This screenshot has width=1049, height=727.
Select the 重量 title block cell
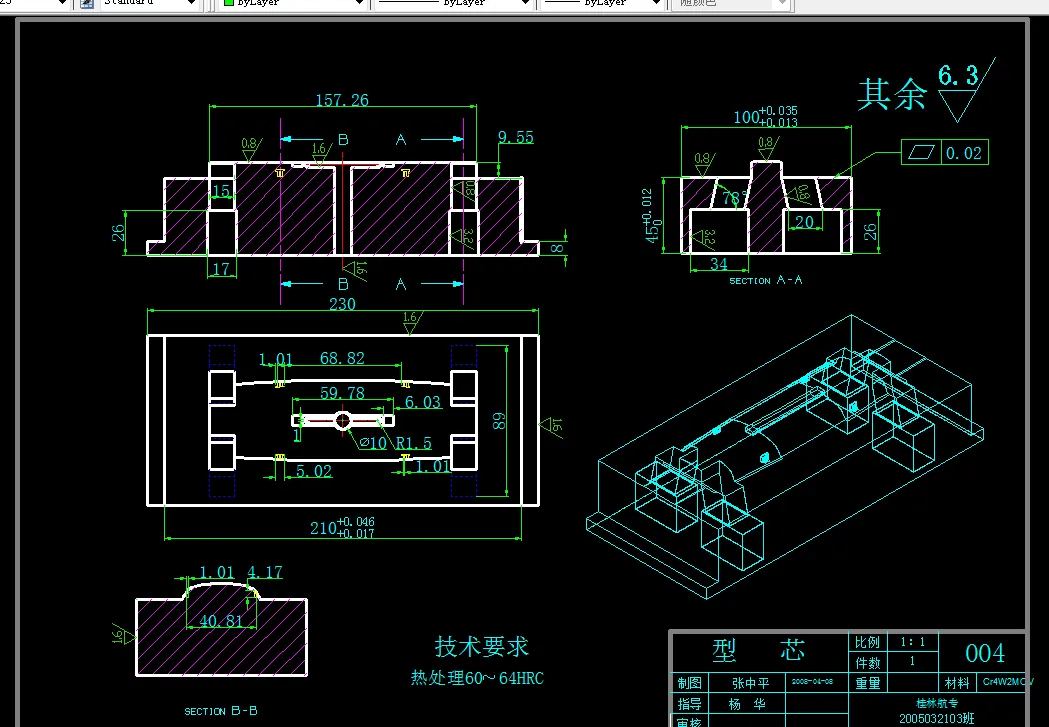pyautogui.click(x=868, y=683)
